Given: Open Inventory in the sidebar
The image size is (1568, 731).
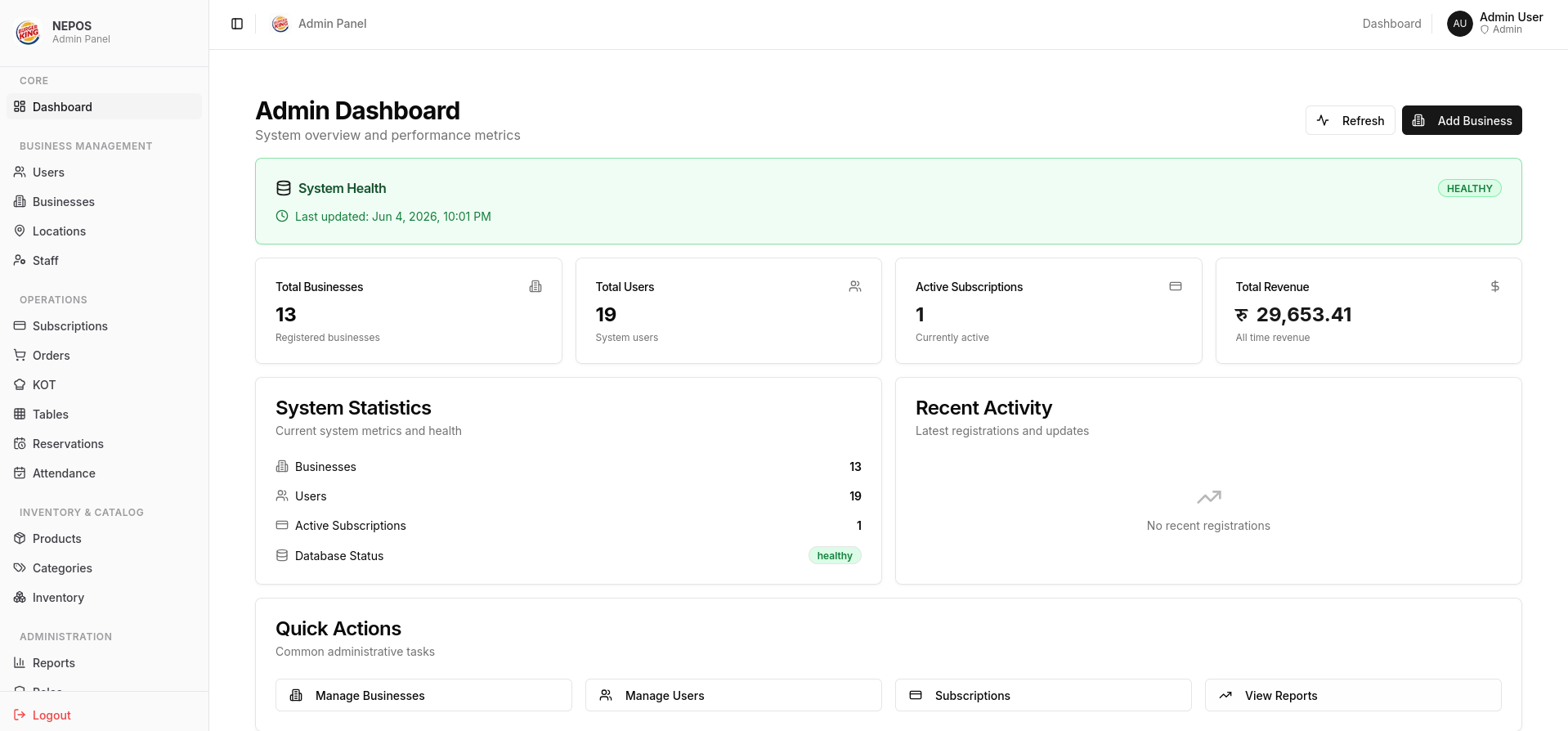Looking at the screenshot, I should [x=104, y=597].
